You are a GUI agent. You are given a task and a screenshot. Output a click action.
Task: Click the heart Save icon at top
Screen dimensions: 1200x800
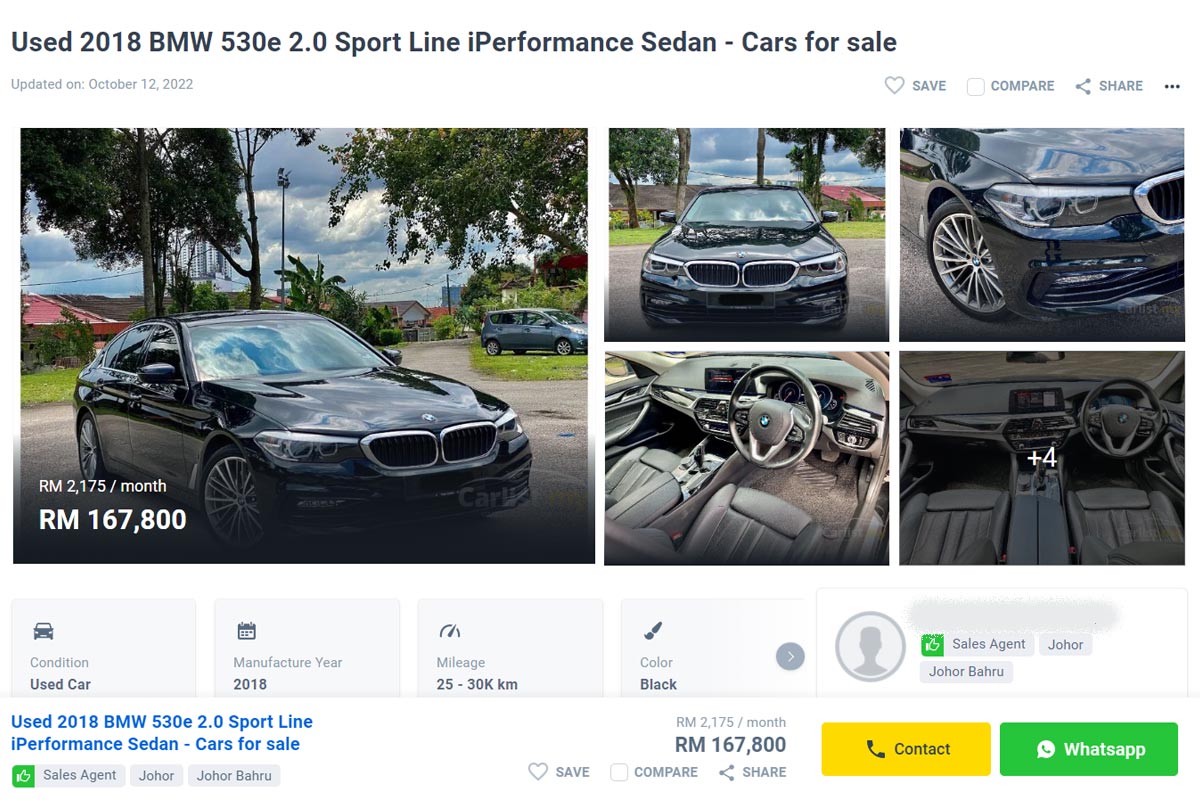point(895,86)
